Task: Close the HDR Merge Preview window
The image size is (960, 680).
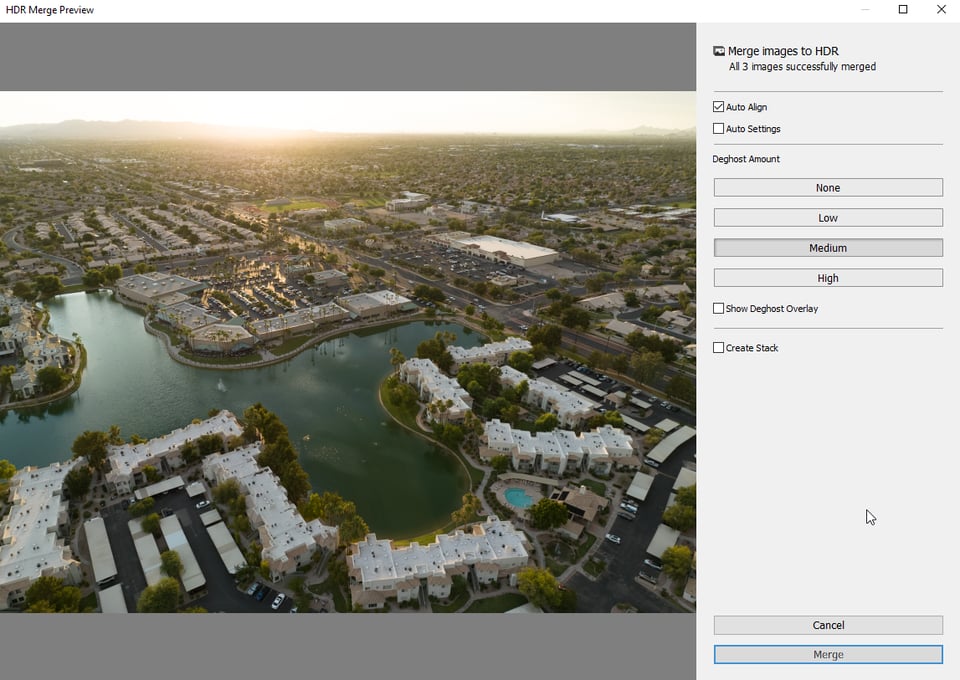Action: [941, 9]
